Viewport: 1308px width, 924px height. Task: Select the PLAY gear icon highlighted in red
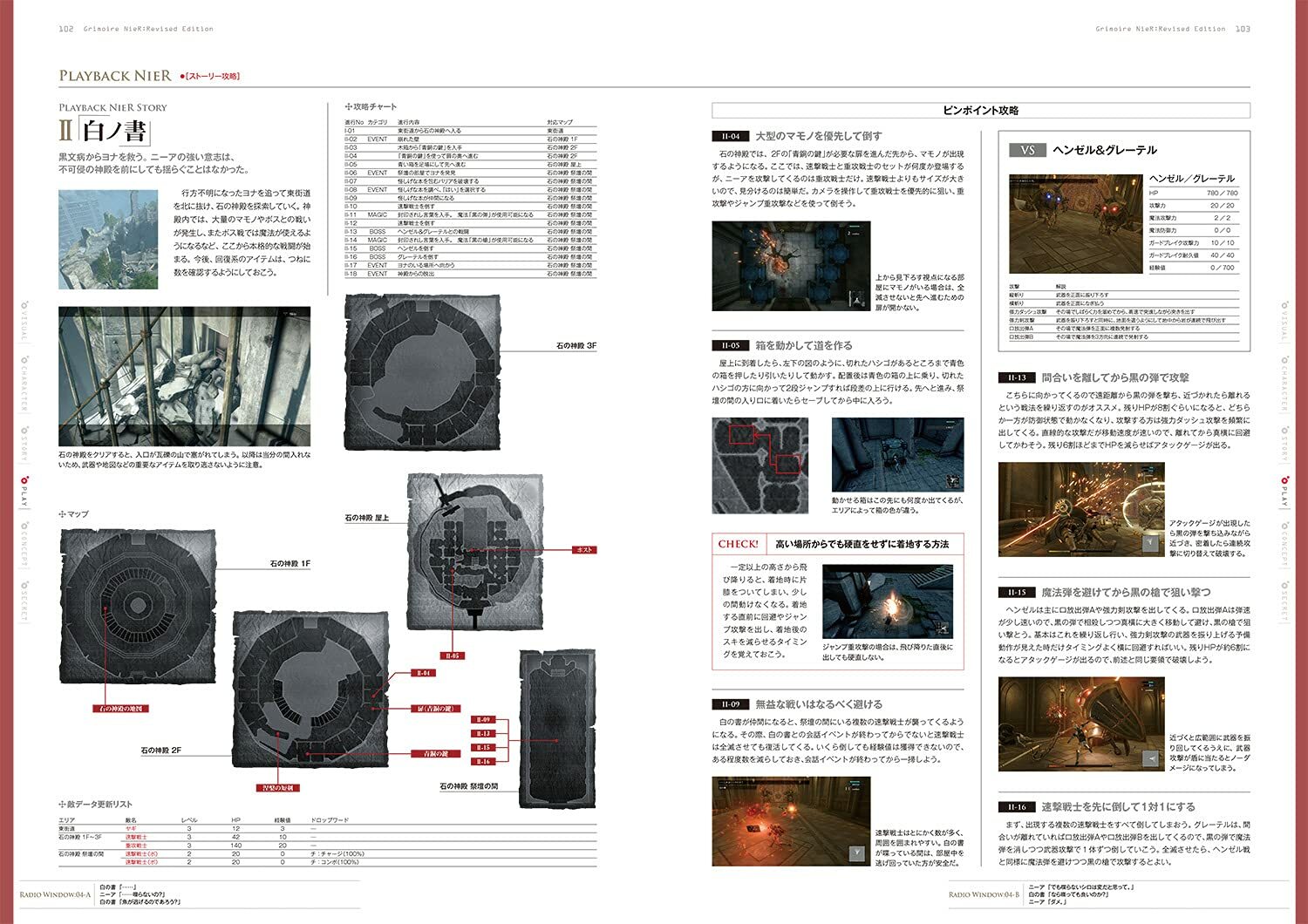point(26,480)
